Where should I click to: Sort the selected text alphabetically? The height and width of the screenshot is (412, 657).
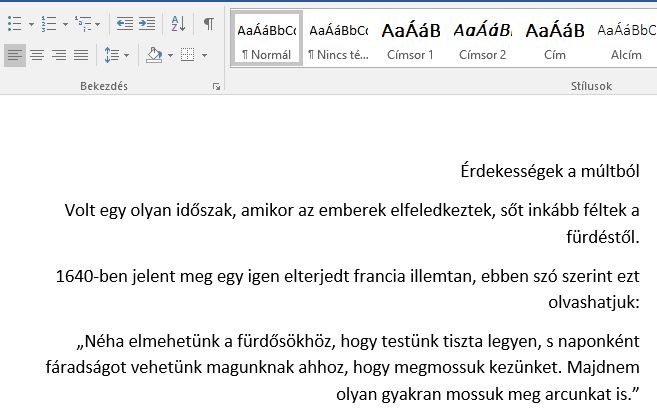coord(177,23)
